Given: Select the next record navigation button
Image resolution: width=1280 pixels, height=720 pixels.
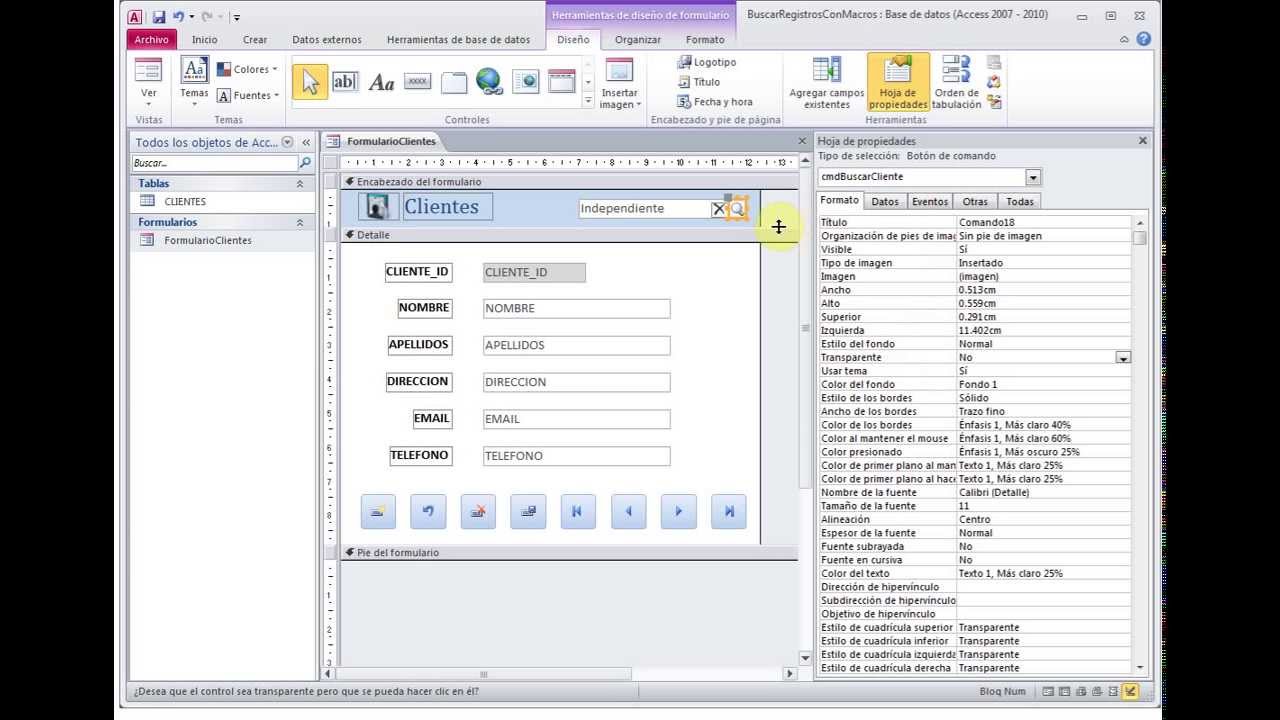Looking at the screenshot, I should point(678,511).
